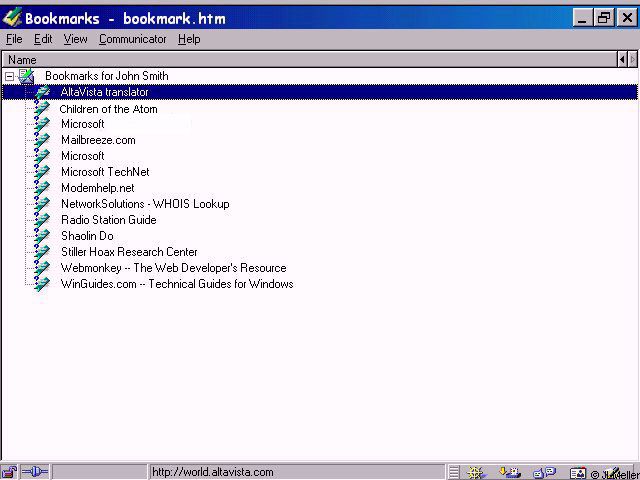Toggle the online/offline plug icon

[35, 472]
